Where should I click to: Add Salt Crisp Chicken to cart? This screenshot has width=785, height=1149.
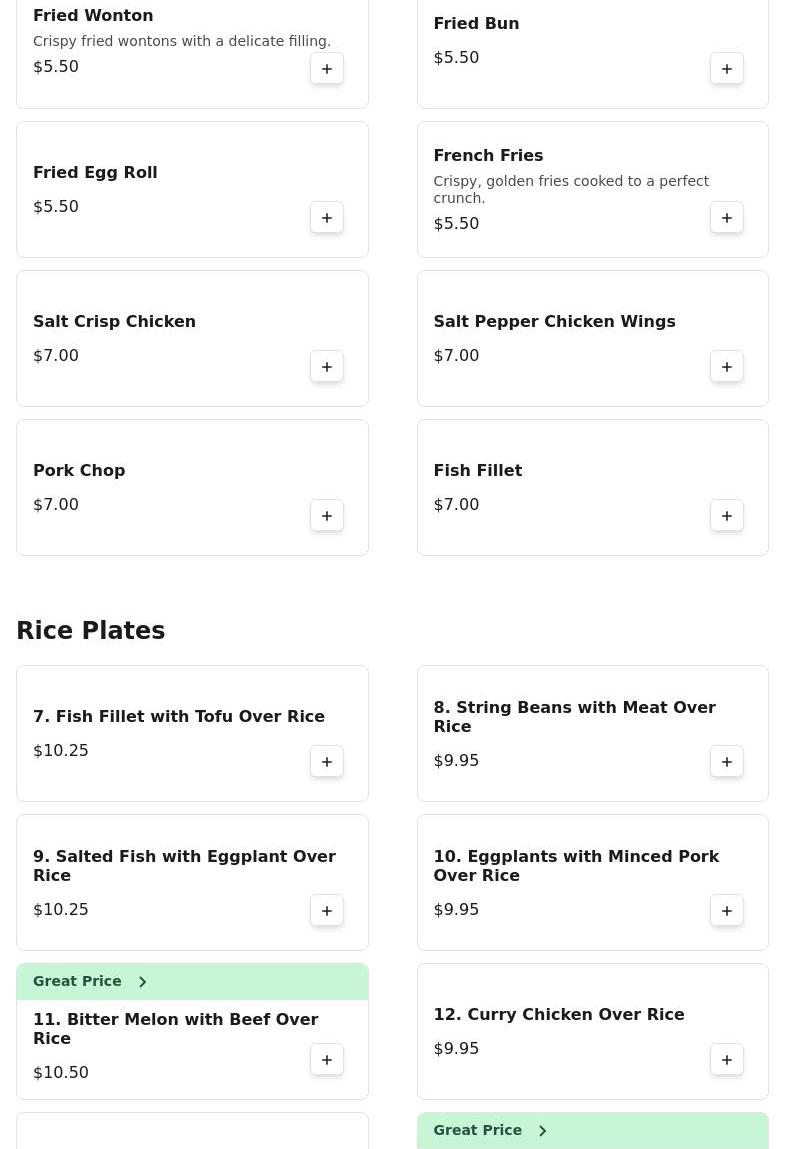pos(327,367)
